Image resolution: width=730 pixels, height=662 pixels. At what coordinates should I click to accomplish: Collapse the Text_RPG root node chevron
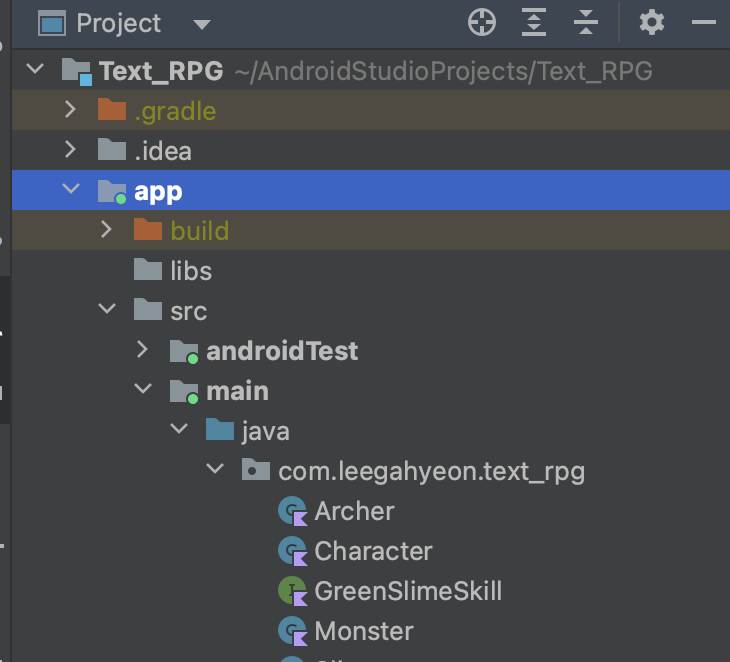(35, 69)
